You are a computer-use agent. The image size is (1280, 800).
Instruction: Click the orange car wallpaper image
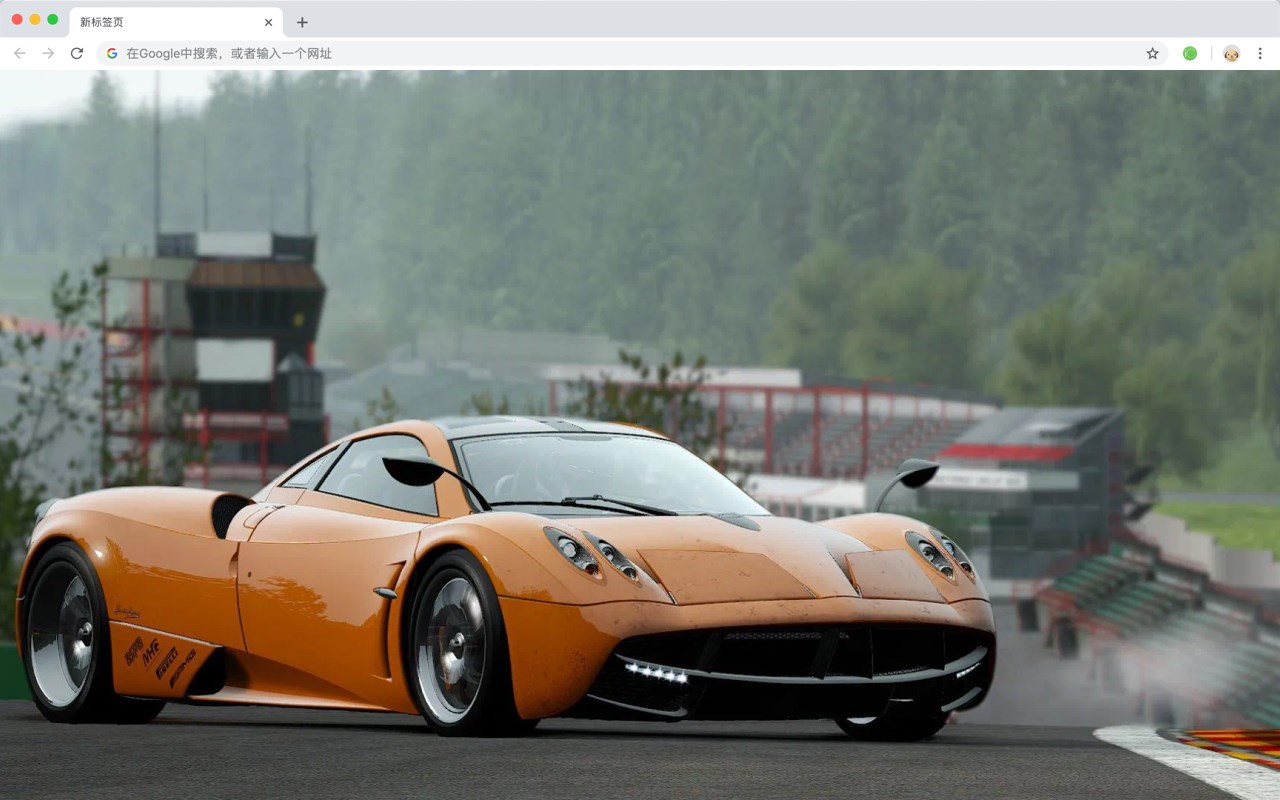pos(640,435)
